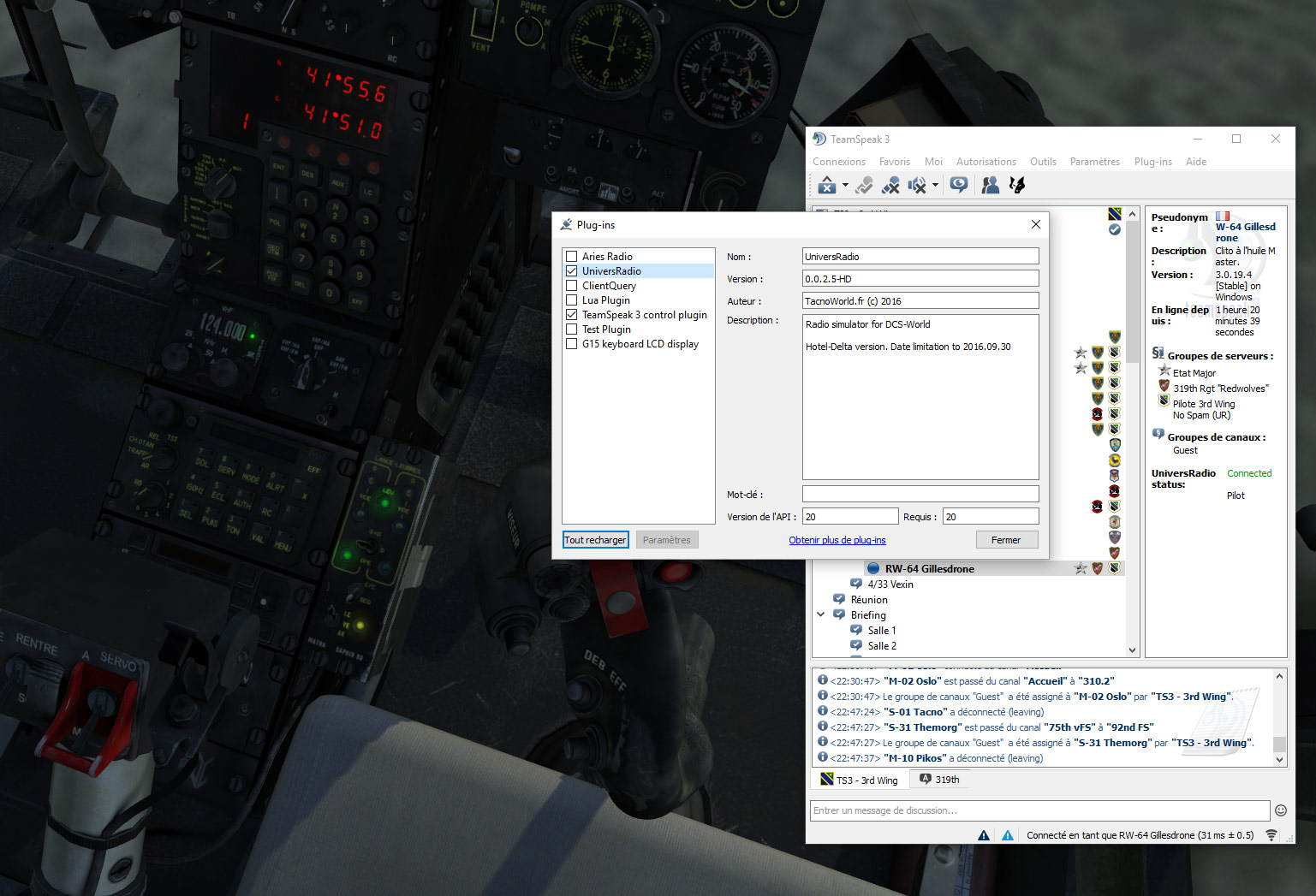Open the contacts manager toolbar icon

coord(990,185)
